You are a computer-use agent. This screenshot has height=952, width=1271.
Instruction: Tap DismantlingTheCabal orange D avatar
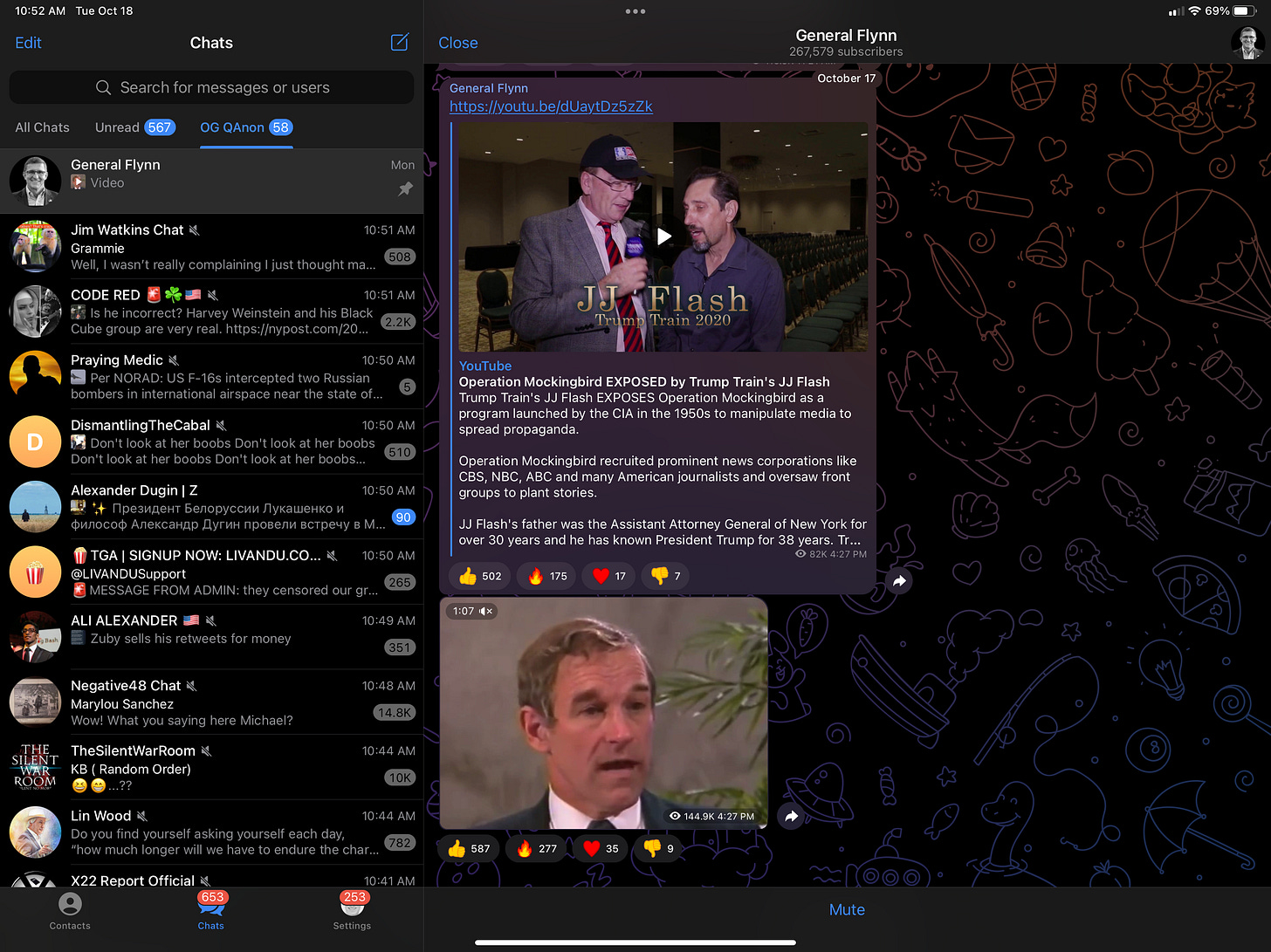[35, 442]
